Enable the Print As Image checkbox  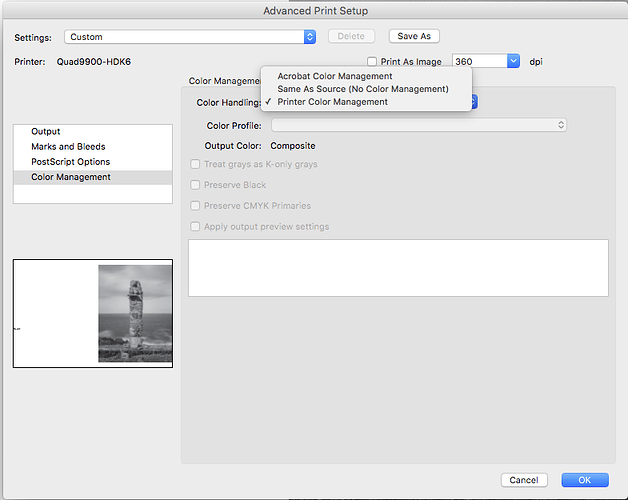point(373,62)
